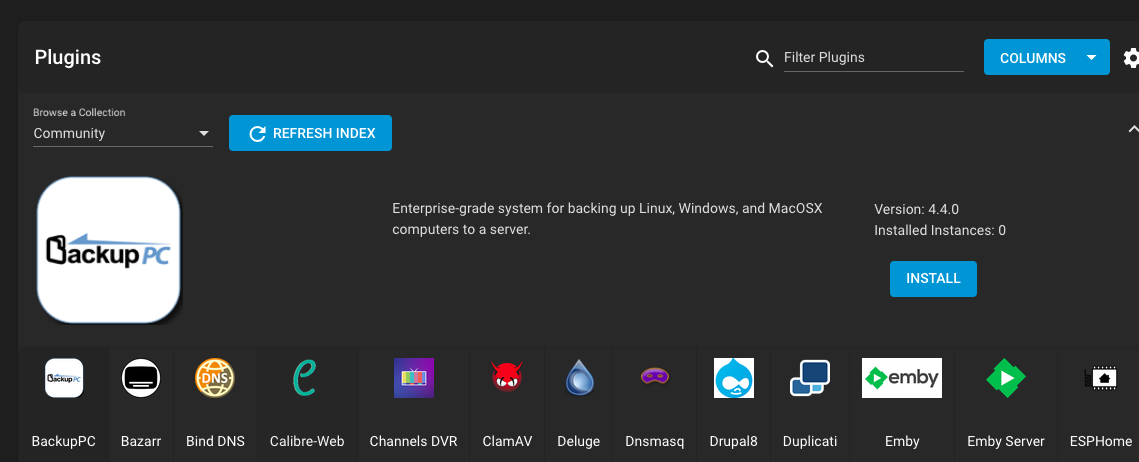This screenshot has height=462, width=1139.
Task: Click the Drupal8 label text
Action: (x=734, y=441)
